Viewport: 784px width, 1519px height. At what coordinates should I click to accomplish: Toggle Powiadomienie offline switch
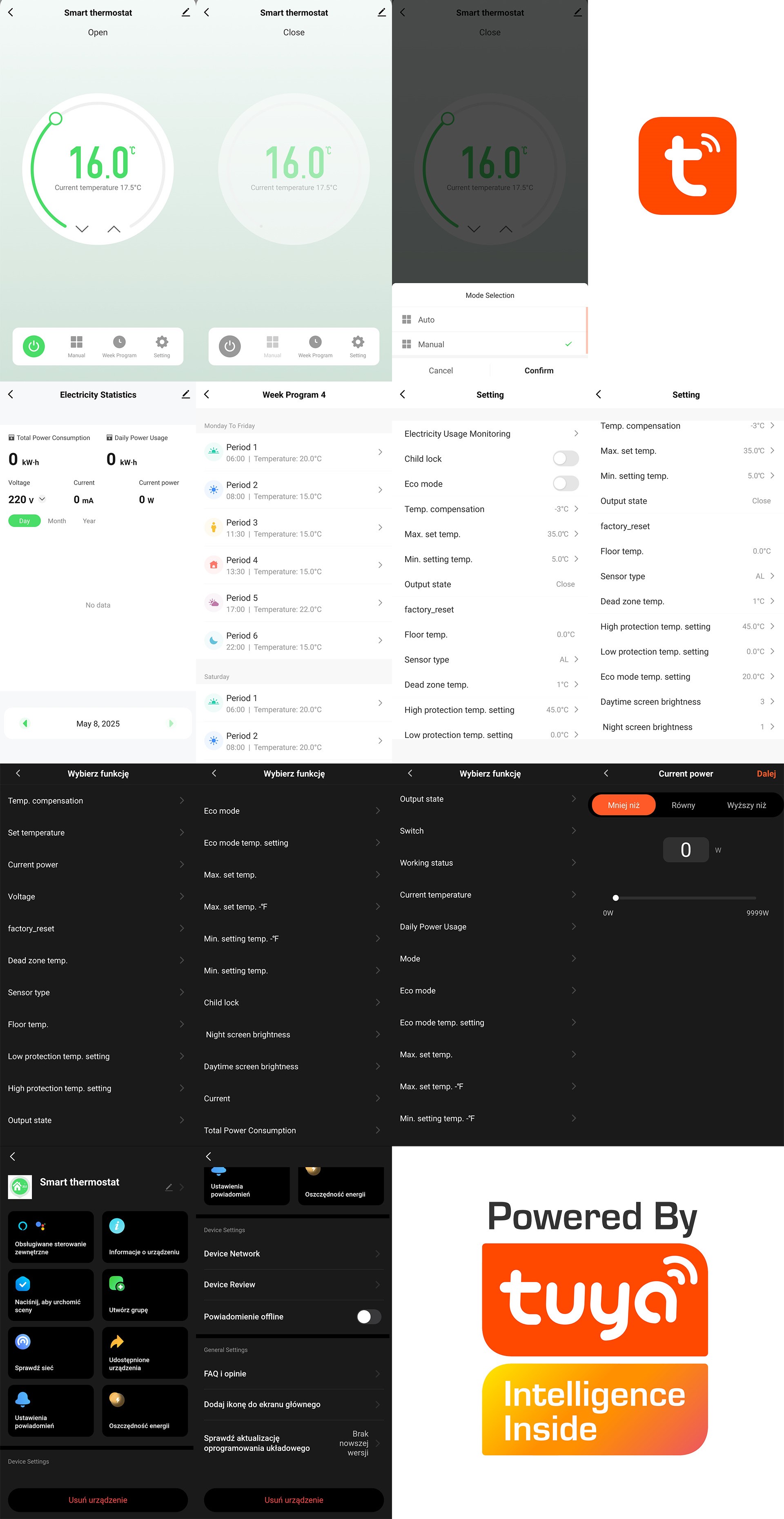(x=368, y=1316)
